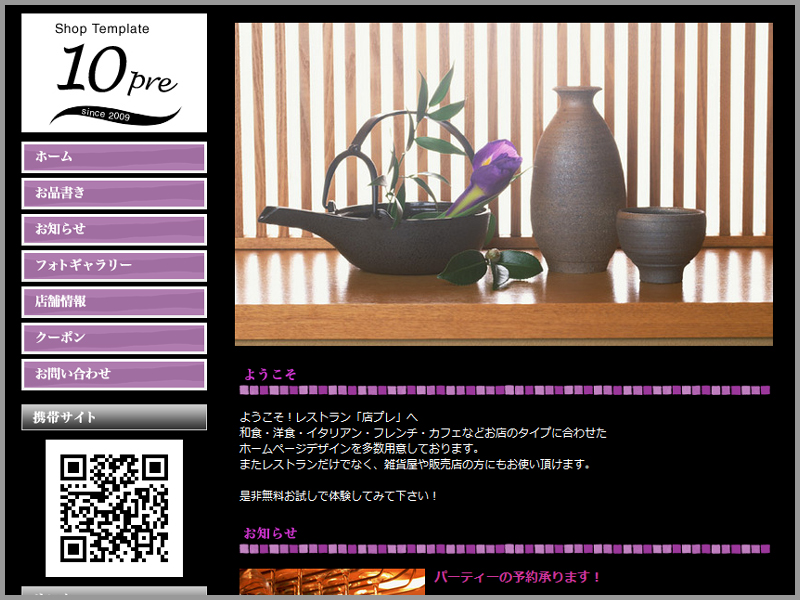Image resolution: width=800 pixels, height=600 pixels.
Task: Click the 10pre shop logo
Action: coord(114,72)
